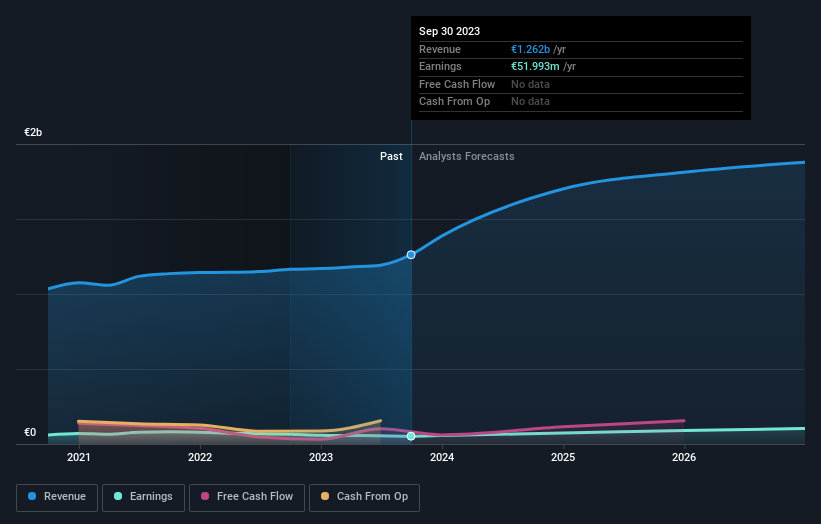Toggle the Earnings series in the legend

143,497
